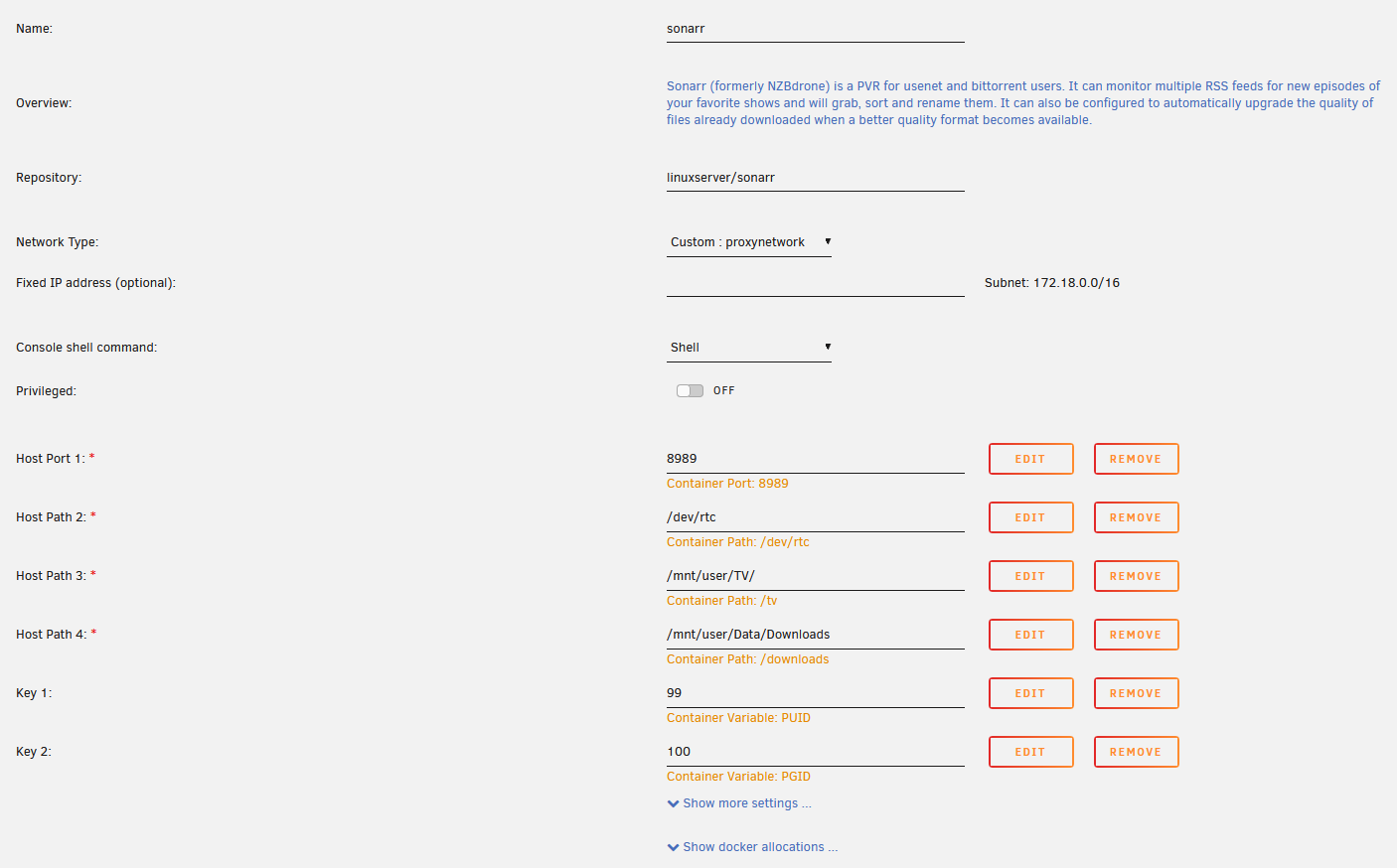Screen dimensions: 1397x868
Task: Click the Container Path: /tv text
Action: click(722, 601)
